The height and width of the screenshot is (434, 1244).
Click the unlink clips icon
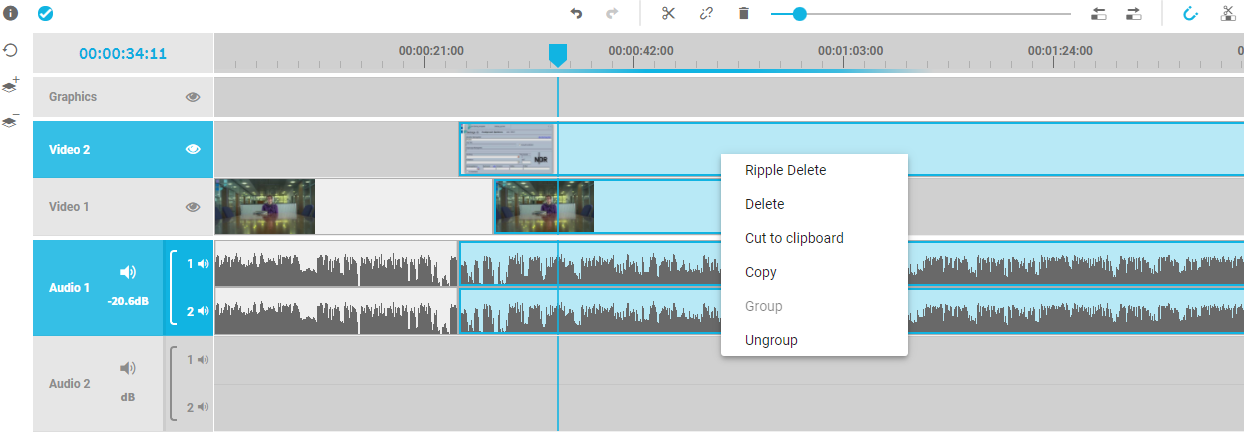706,14
